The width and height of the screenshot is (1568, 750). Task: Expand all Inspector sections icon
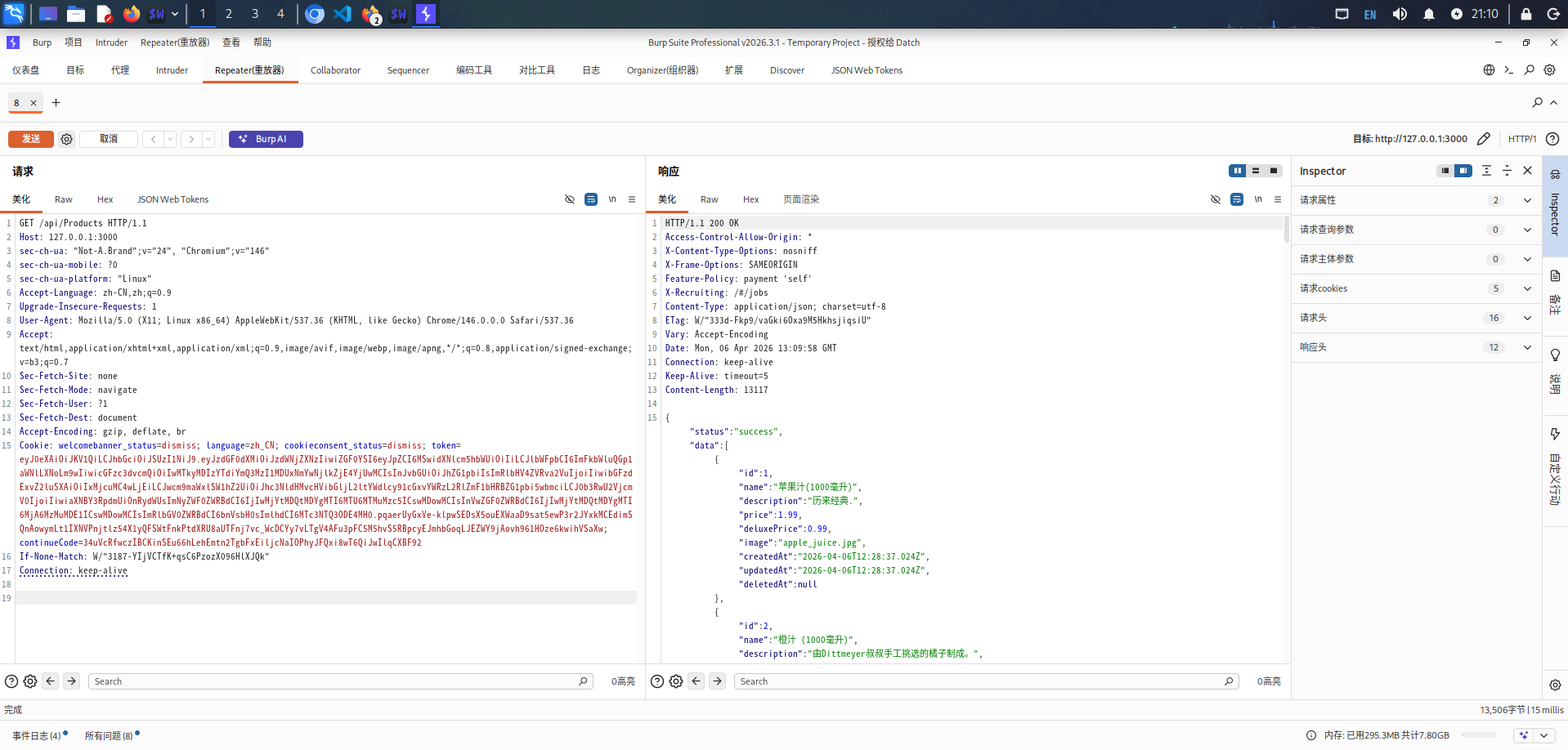click(x=1486, y=171)
